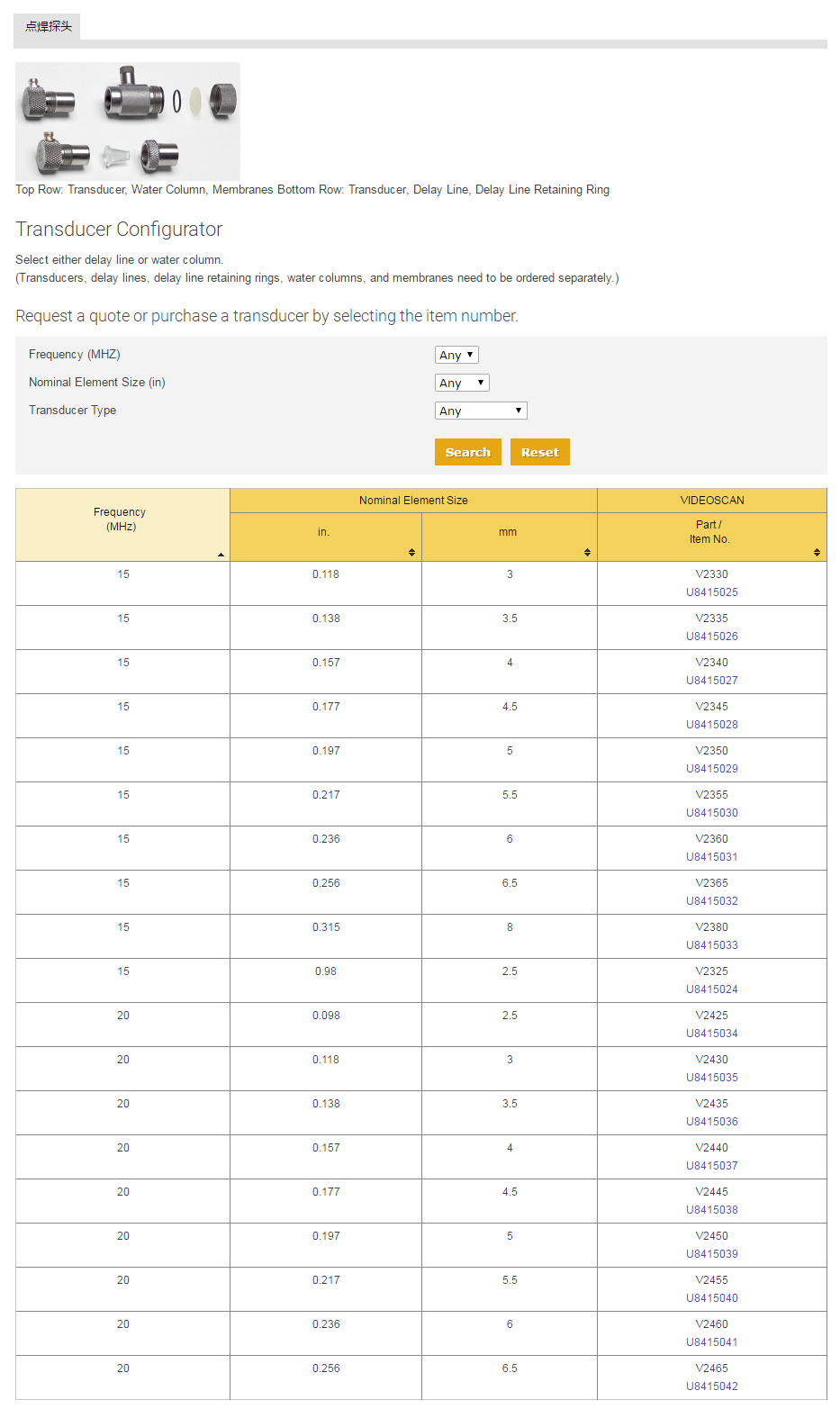This screenshot has height=1409, width=840.
Task: Click the VIDEOSCAN column header
Action: click(712, 501)
